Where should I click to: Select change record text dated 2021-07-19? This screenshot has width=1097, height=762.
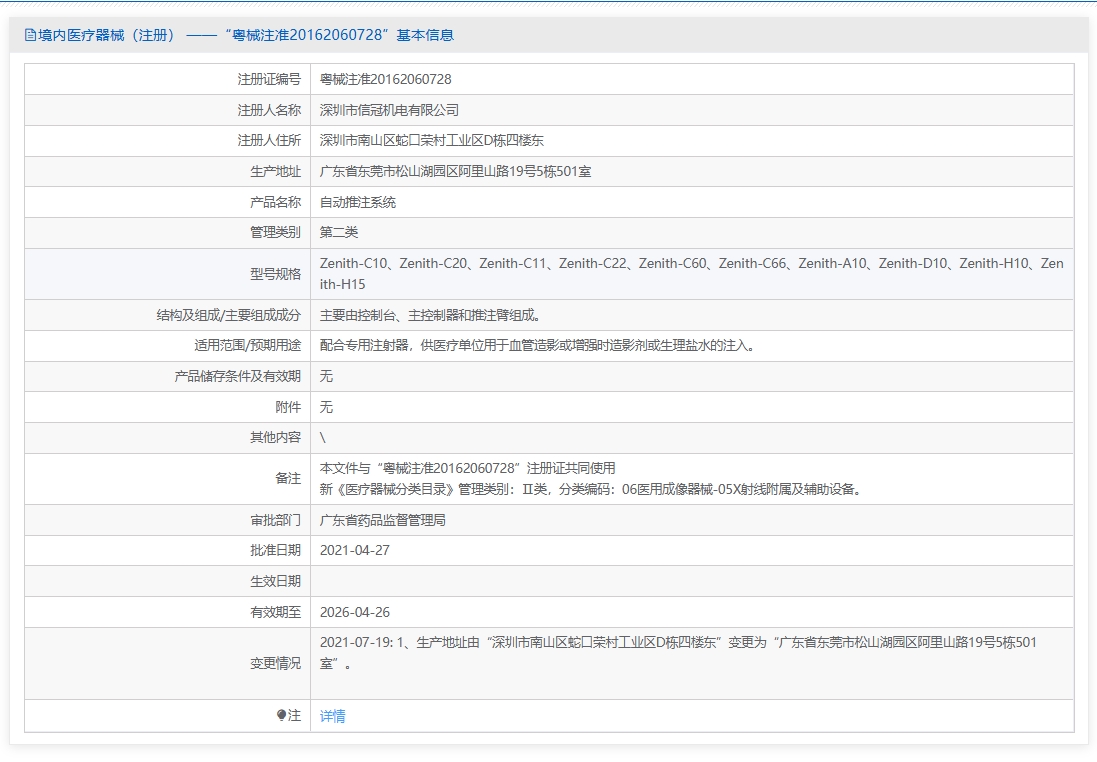(678, 653)
